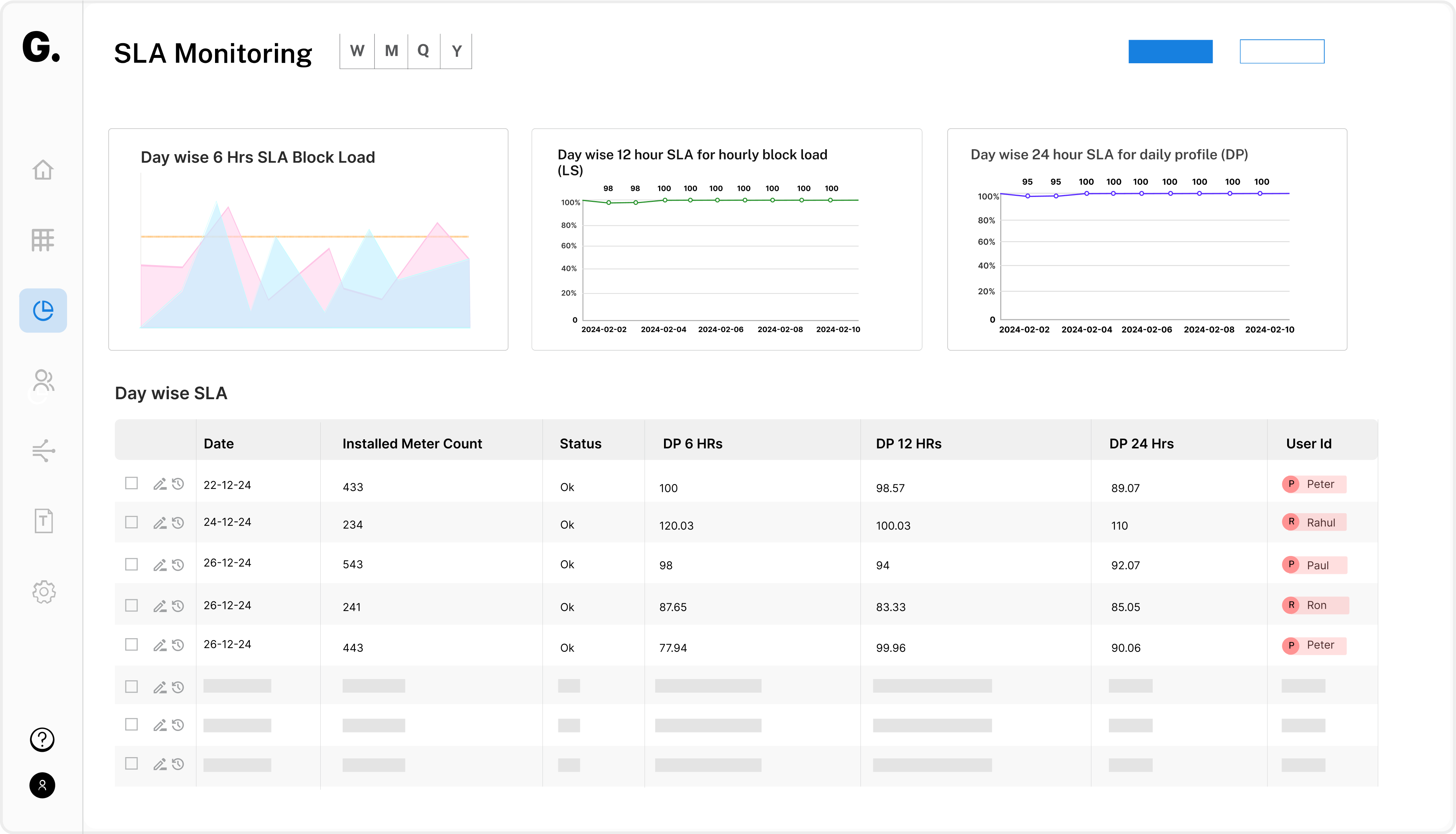1456x834 pixels.
Task: Switch to the W weekly tab
Action: [x=357, y=52]
